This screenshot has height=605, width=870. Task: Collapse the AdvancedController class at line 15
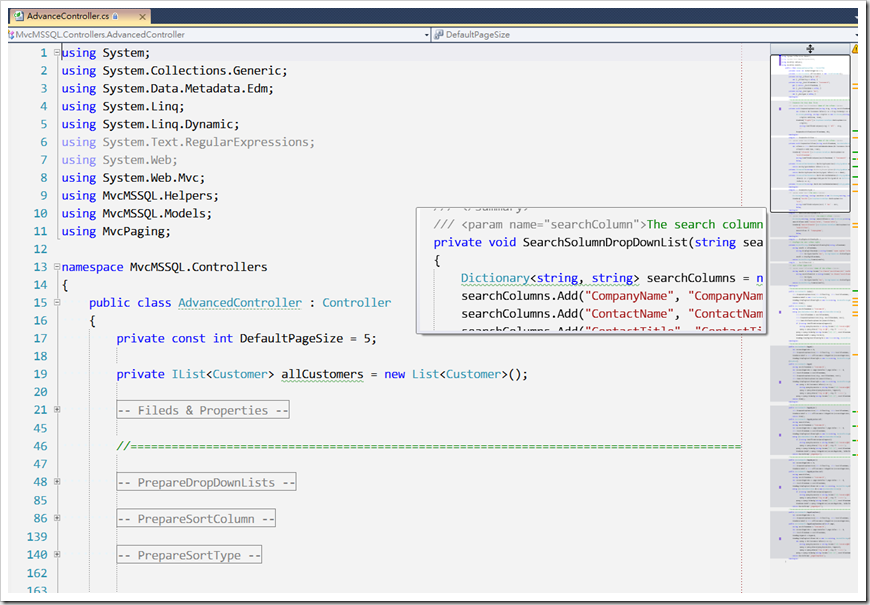(57, 302)
